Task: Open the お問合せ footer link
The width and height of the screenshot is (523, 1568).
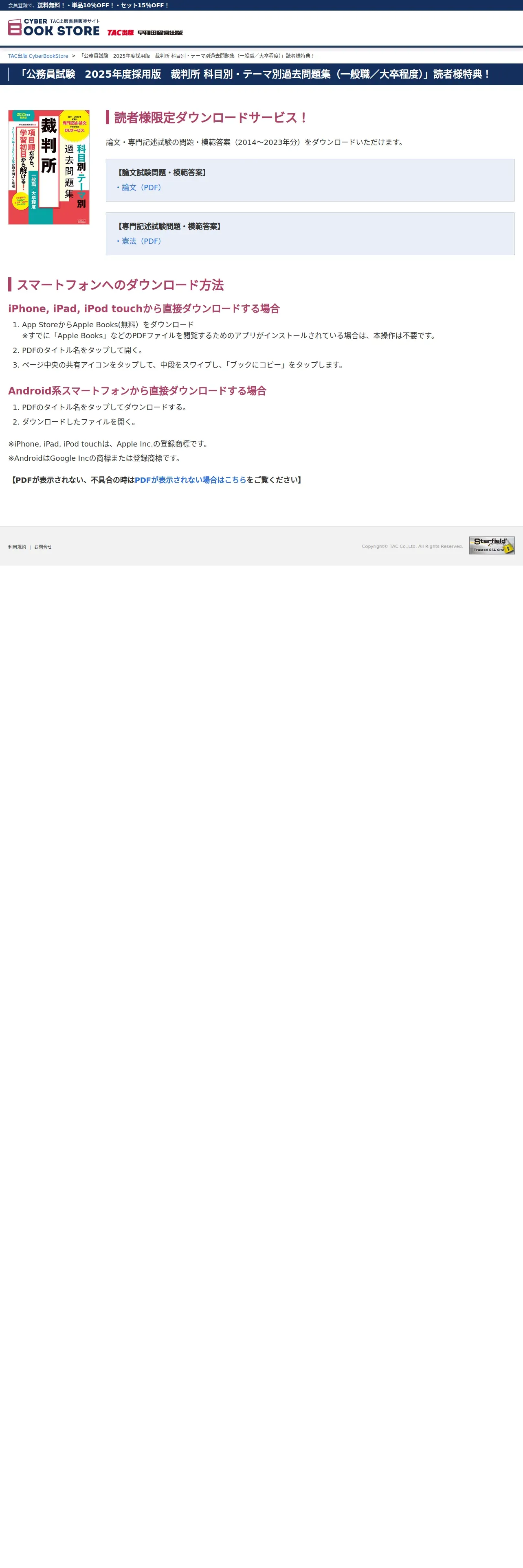Action: (x=43, y=547)
